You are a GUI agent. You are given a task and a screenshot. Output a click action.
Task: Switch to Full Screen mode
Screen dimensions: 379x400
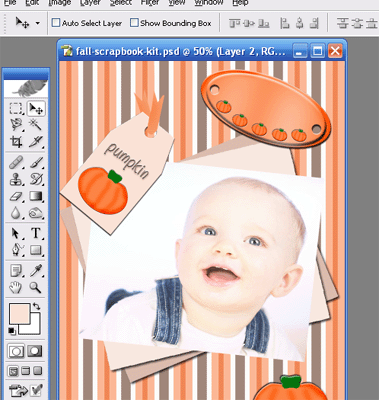[x=38, y=371]
